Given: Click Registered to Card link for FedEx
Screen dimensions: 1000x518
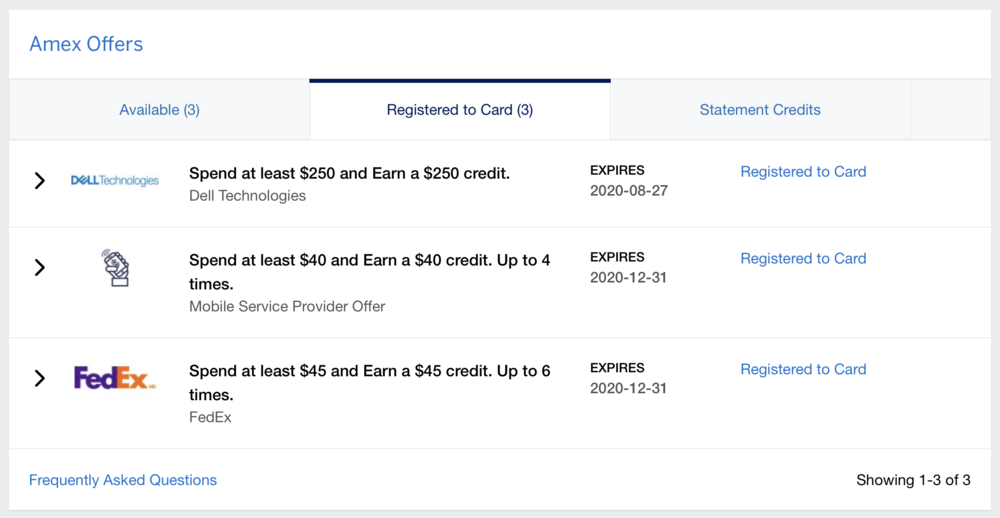Looking at the screenshot, I should coord(803,370).
